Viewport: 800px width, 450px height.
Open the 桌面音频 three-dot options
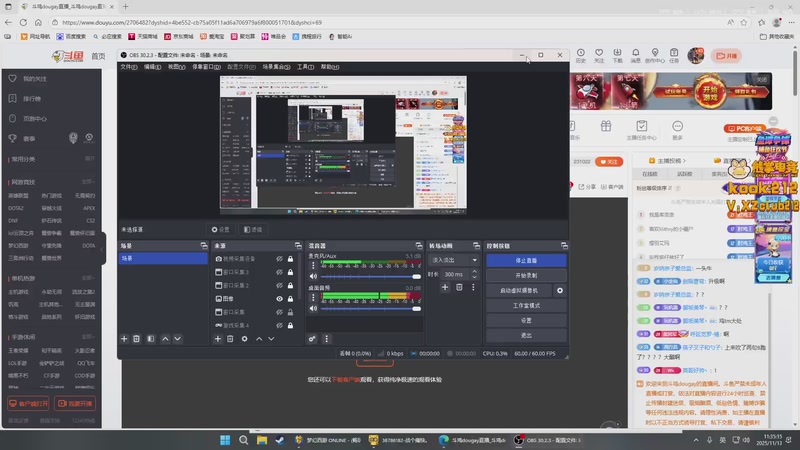click(x=313, y=297)
